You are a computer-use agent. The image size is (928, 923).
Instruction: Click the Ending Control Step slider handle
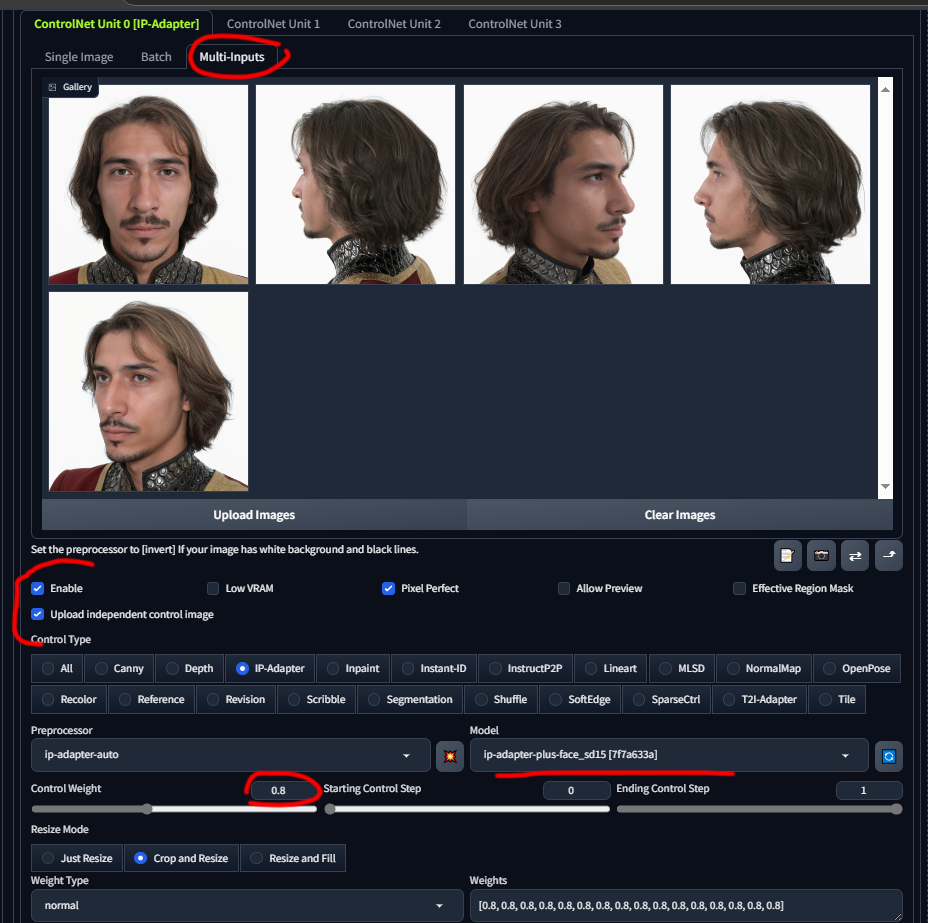pos(897,809)
